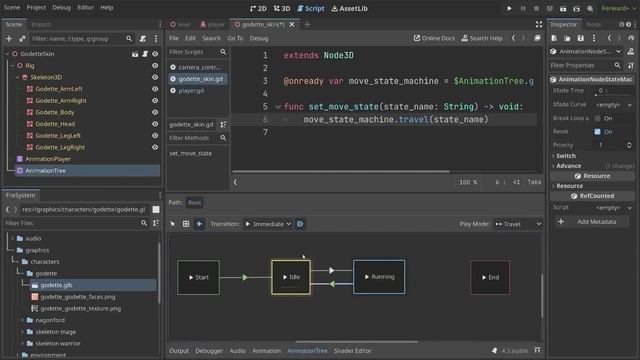Toggle distraction free mode icon

coord(539,24)
